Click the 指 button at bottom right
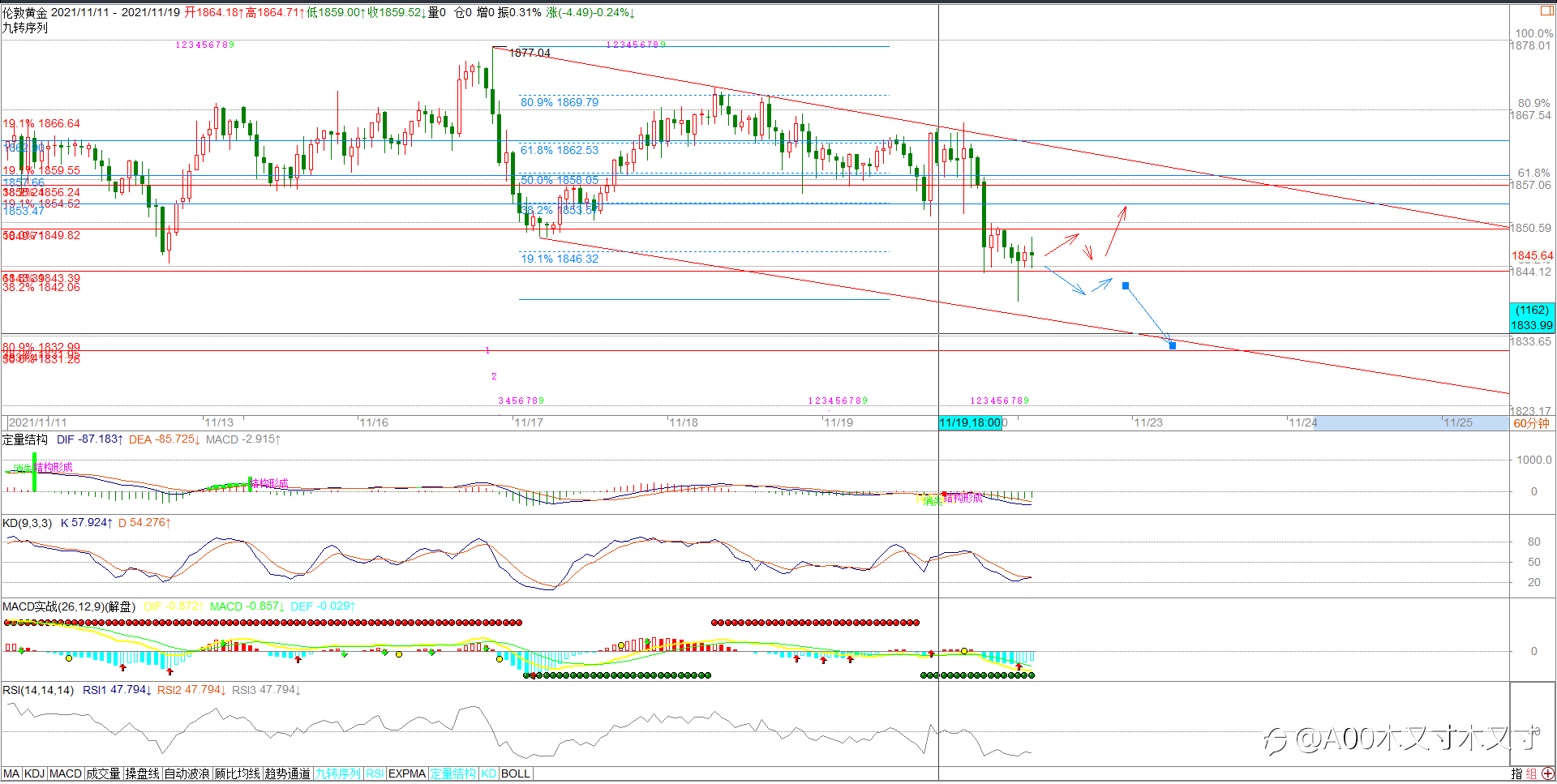The width and height of the screenshot is (1557, 784). pos(1516,773)
